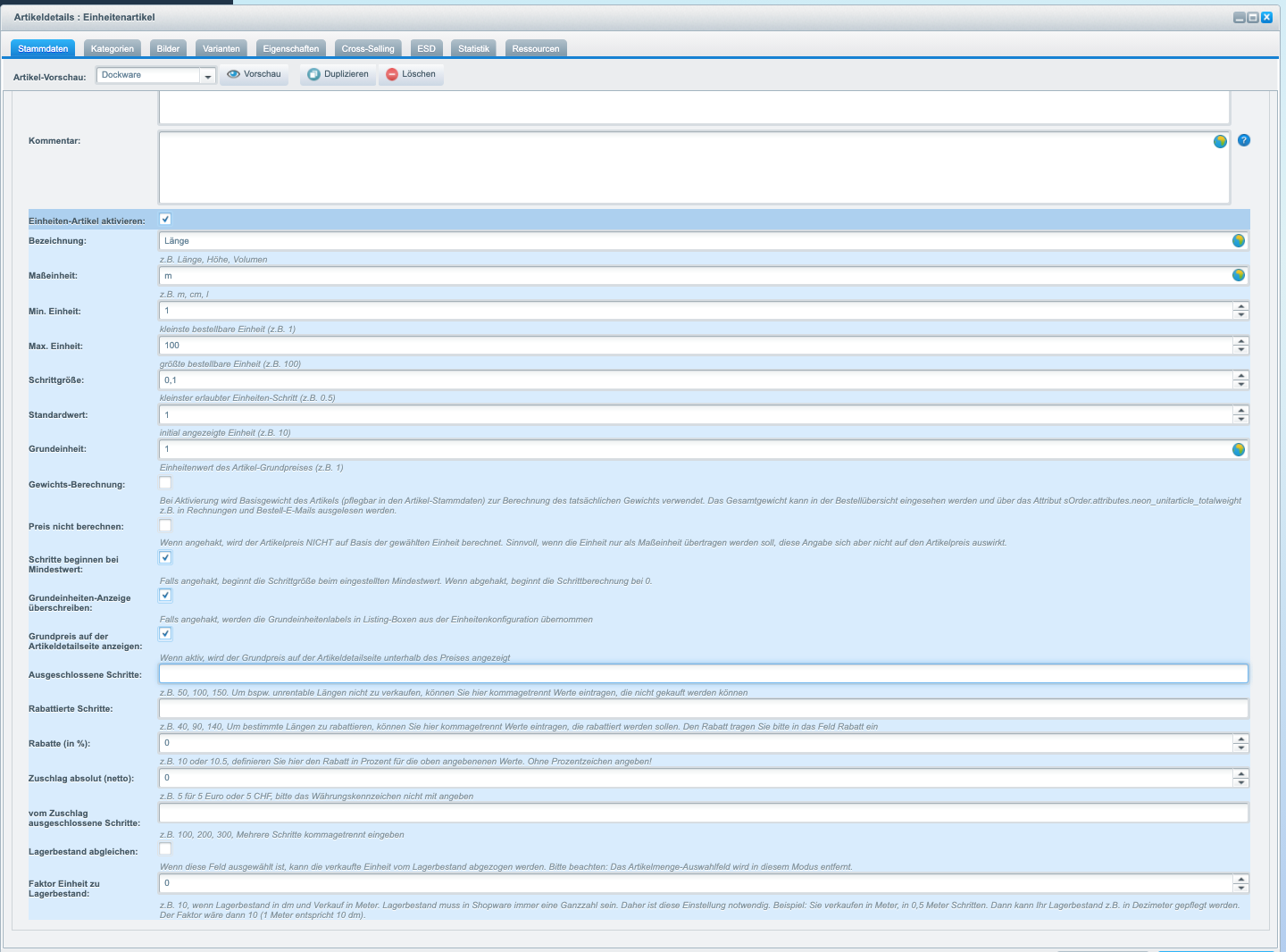
Task: Click the Schrittgröße field showing 0,1
Action: (696, 380)
